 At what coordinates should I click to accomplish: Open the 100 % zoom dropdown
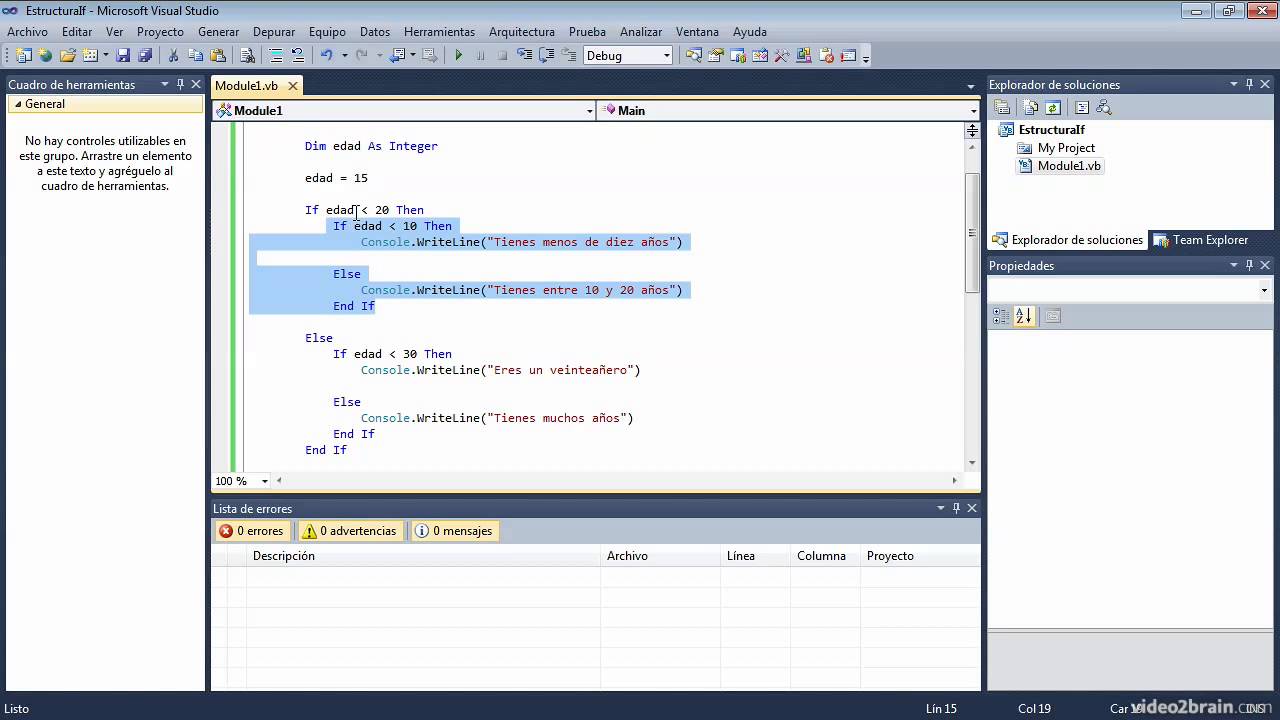click(264, 481)
